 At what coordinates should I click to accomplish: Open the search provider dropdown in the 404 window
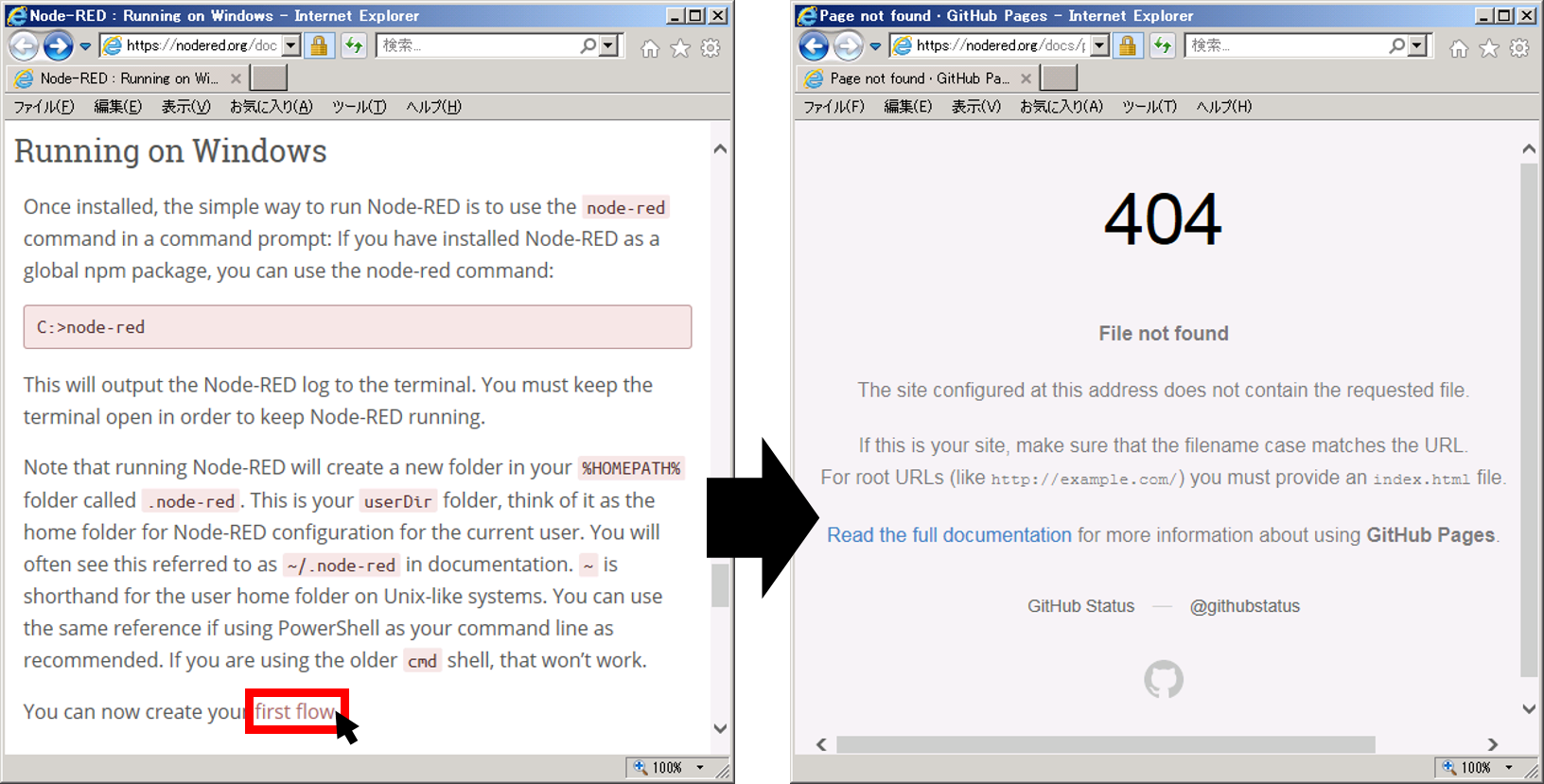point(1417,45)
